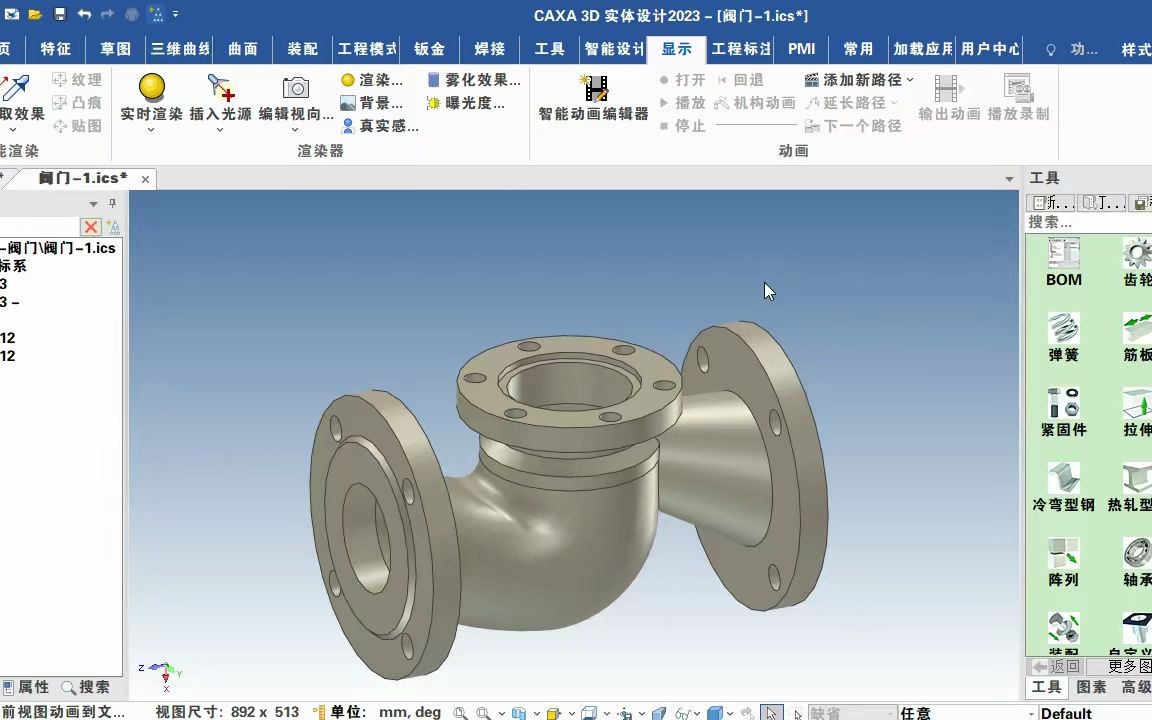Switch to the 草图 ribbon tab
Image resolution: width=1152 pixels, height=720 pixels.
[115, 49]
